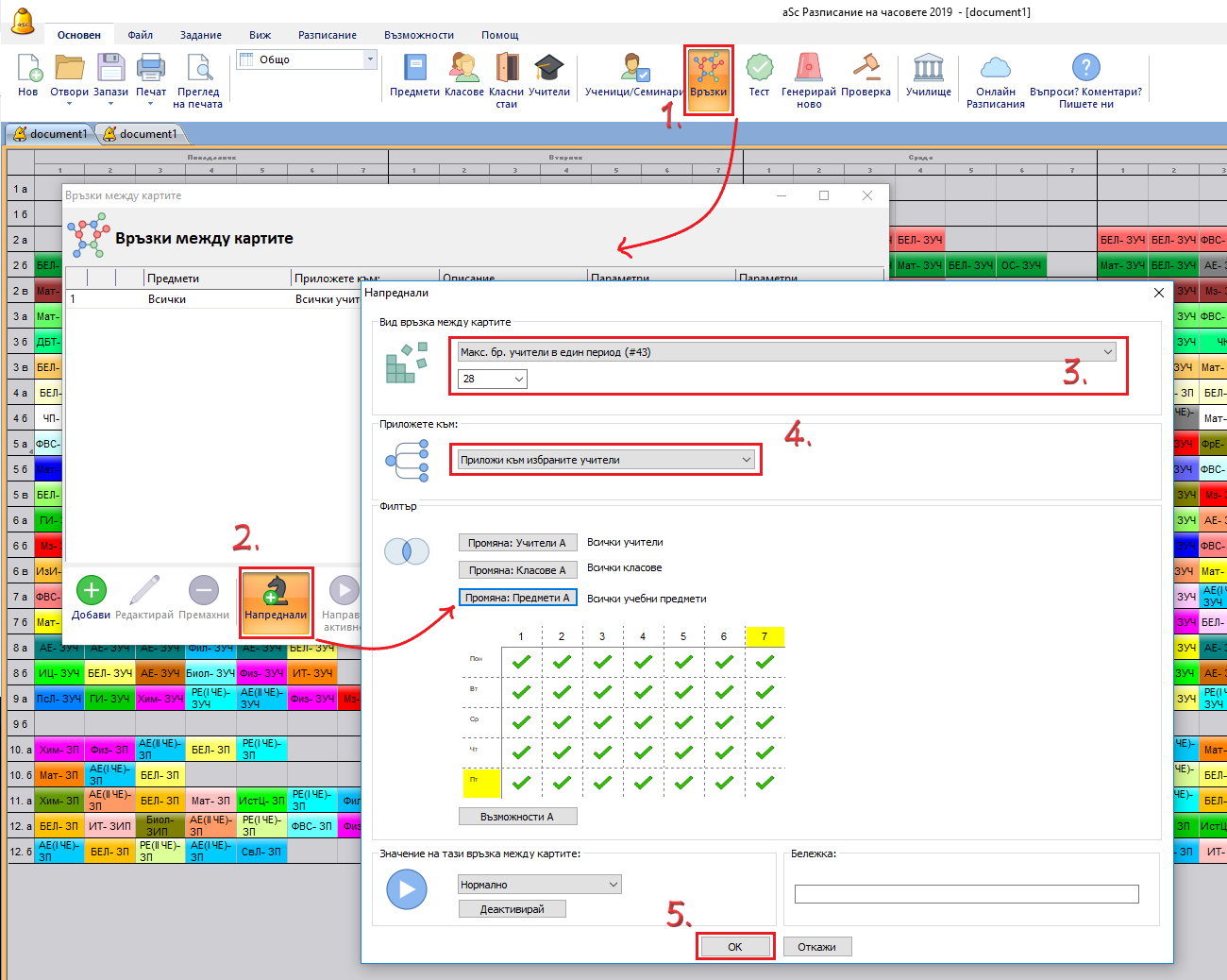Toggle the Wednesday period 4 checkmark
Viewport: 1227px width, 980px height.
(x=643, y=722)
